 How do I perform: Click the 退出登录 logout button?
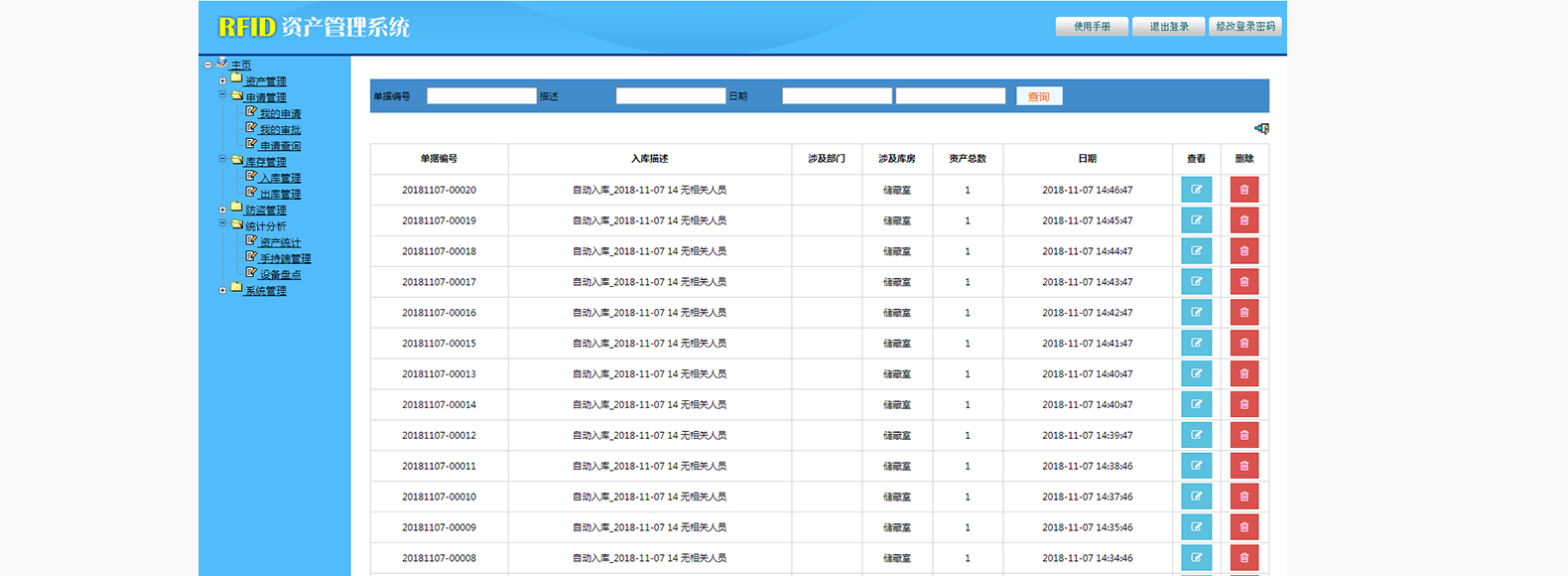pos(1169,27)
